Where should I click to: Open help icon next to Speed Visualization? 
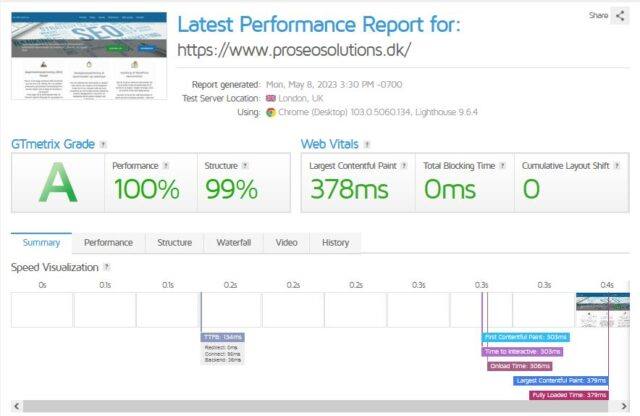(107, 267)
